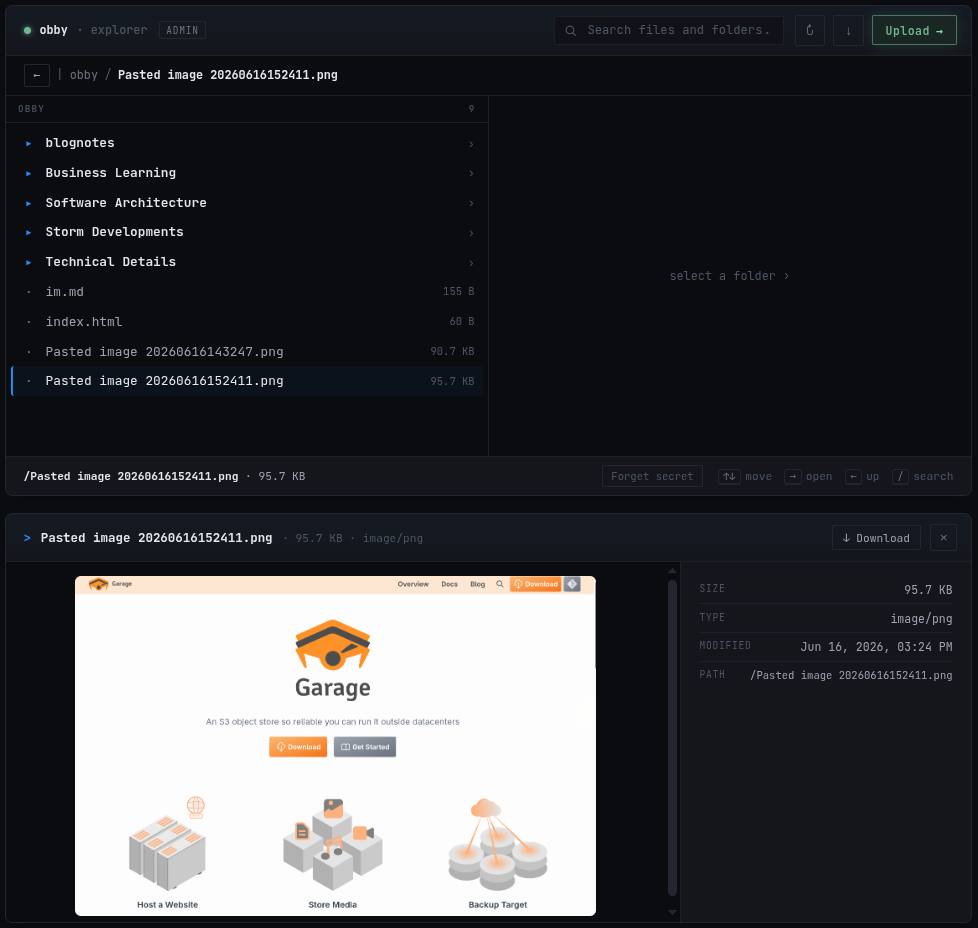This screenshot has width=978, height=928.
Task: Open Software Architecture via its right chevron
Action: (471, 203)
